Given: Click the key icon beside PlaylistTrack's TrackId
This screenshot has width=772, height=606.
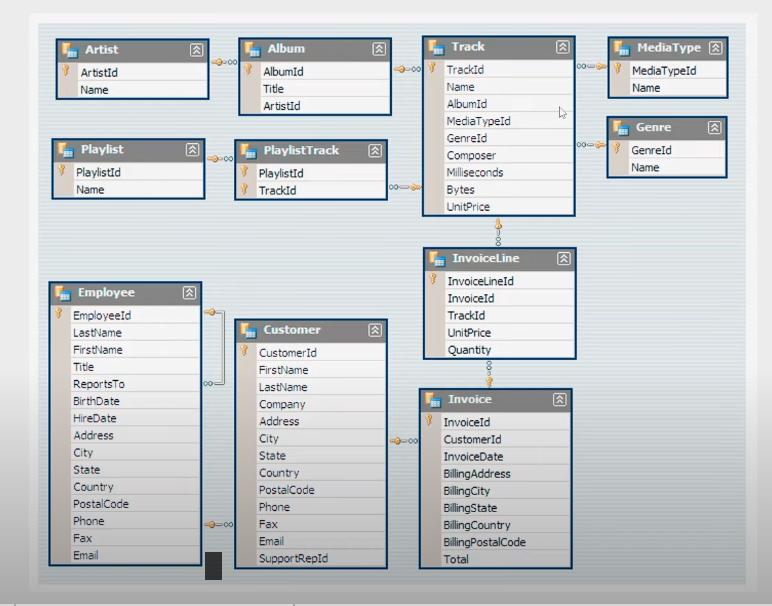Looking at the screenshot, I should 244,190.
